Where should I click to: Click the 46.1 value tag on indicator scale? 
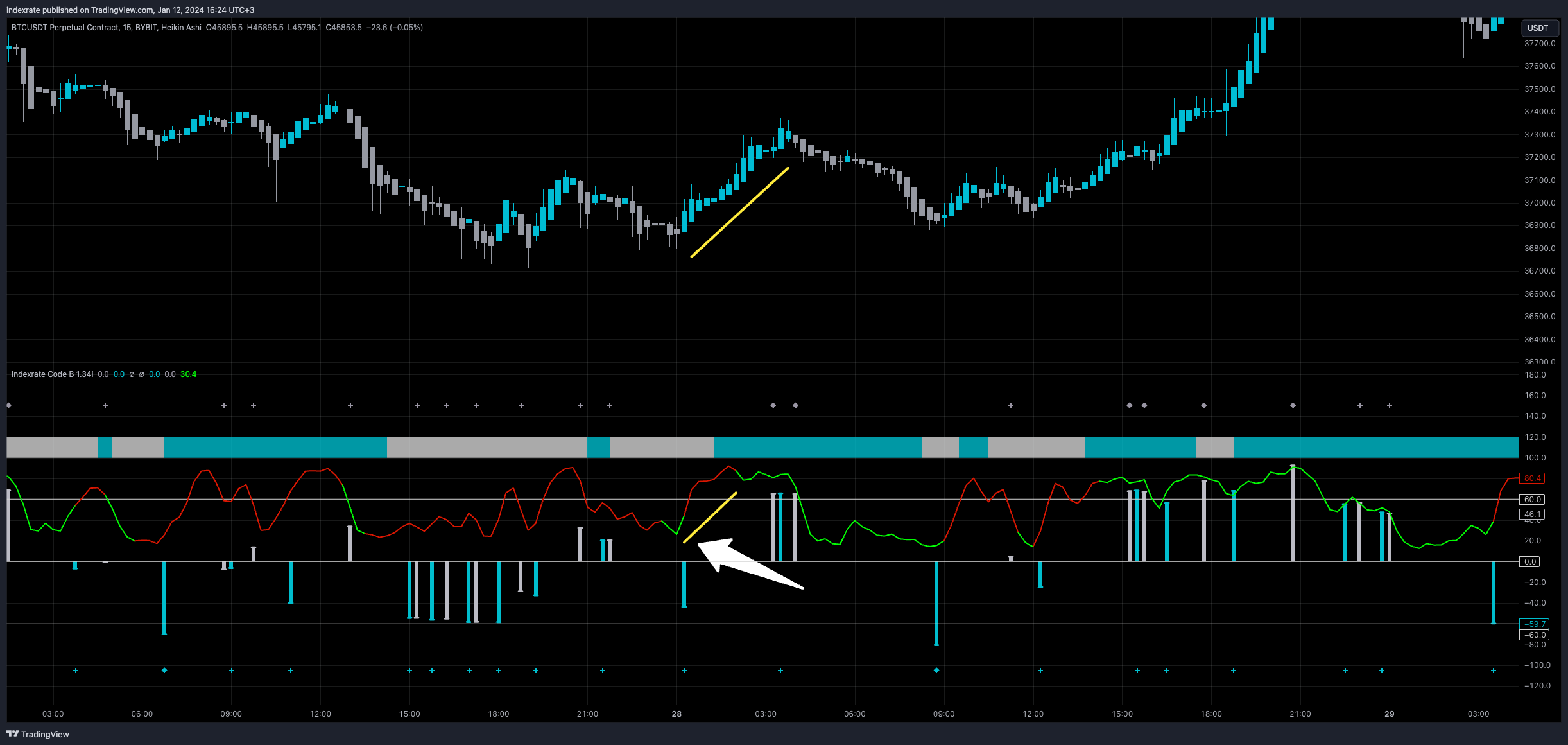coord(1533,514)
